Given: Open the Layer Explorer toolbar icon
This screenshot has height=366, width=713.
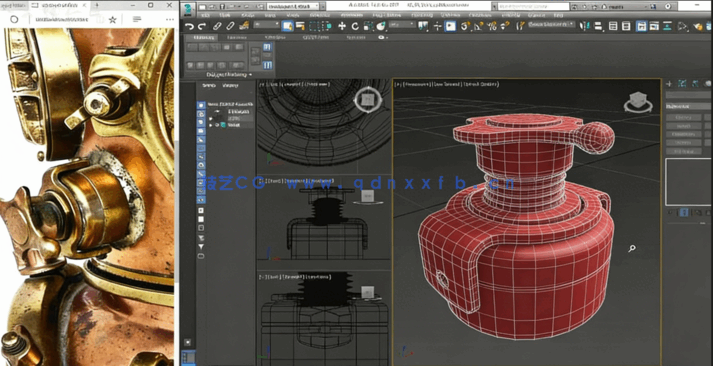Looking at the screenshot, I should [x=626, y=26].
